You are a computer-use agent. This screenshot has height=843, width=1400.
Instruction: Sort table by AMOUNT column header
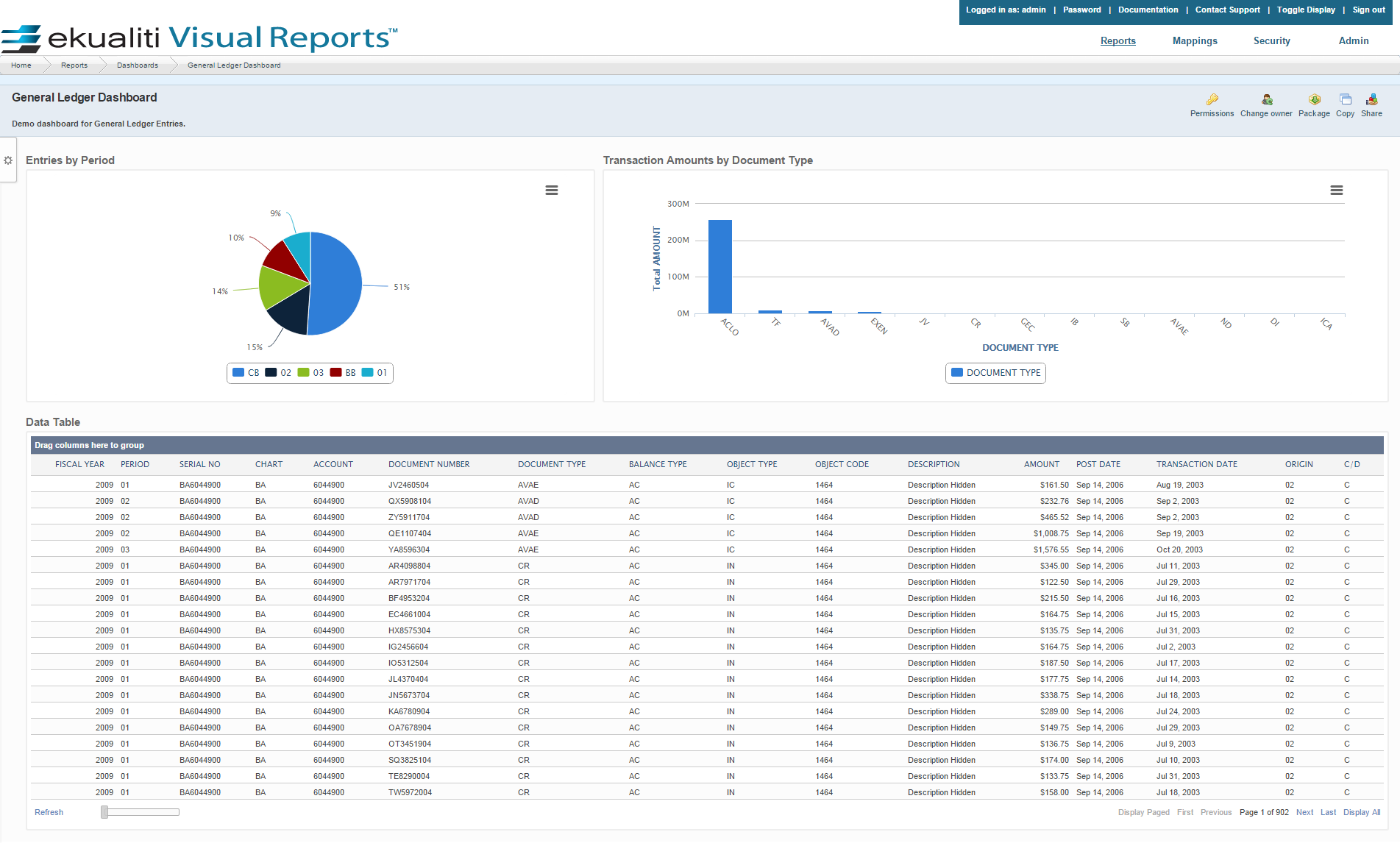[x=1041, y=465]
